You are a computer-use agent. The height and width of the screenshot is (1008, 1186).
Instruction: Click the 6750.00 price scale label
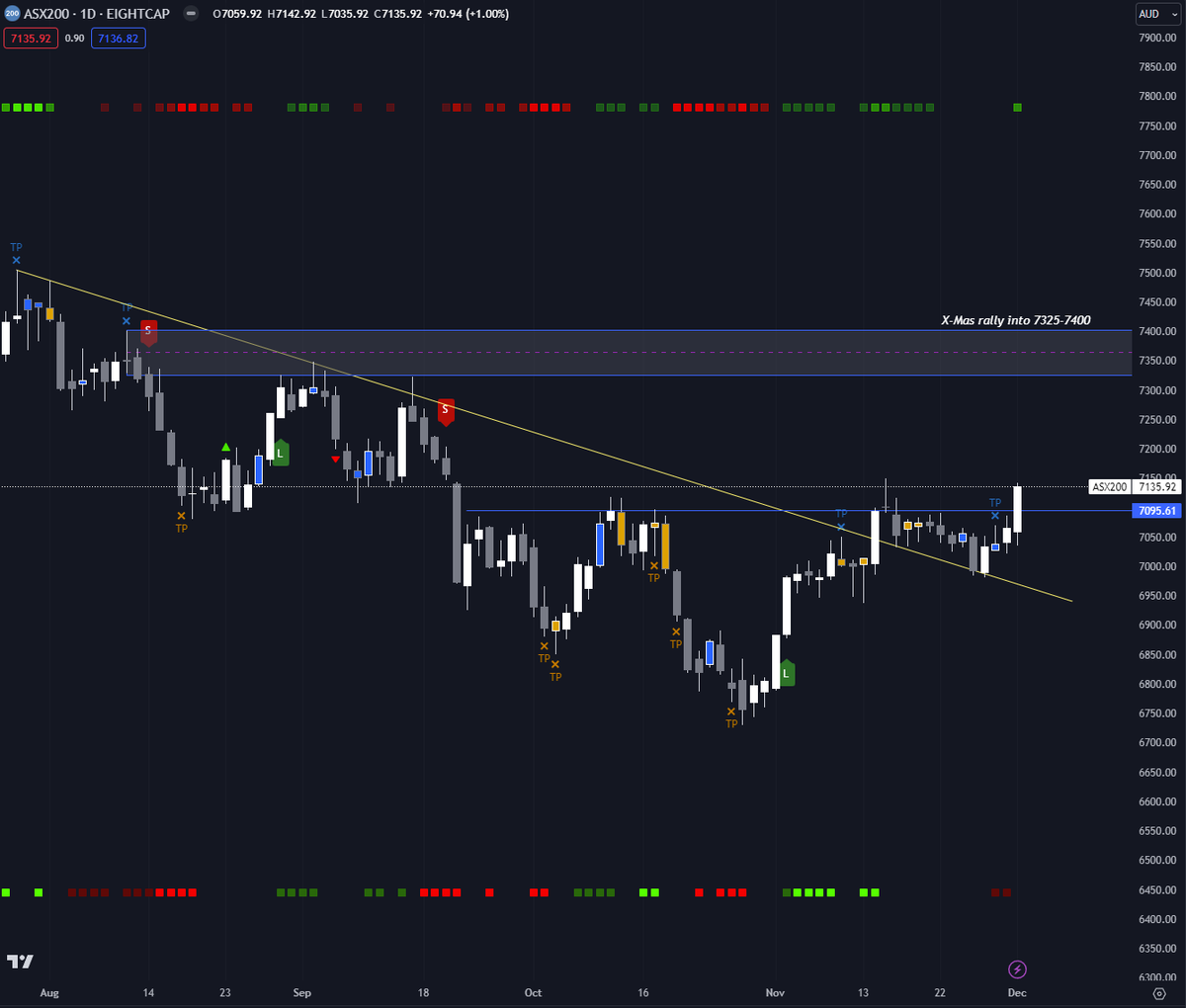click(x=1157, y=714)
